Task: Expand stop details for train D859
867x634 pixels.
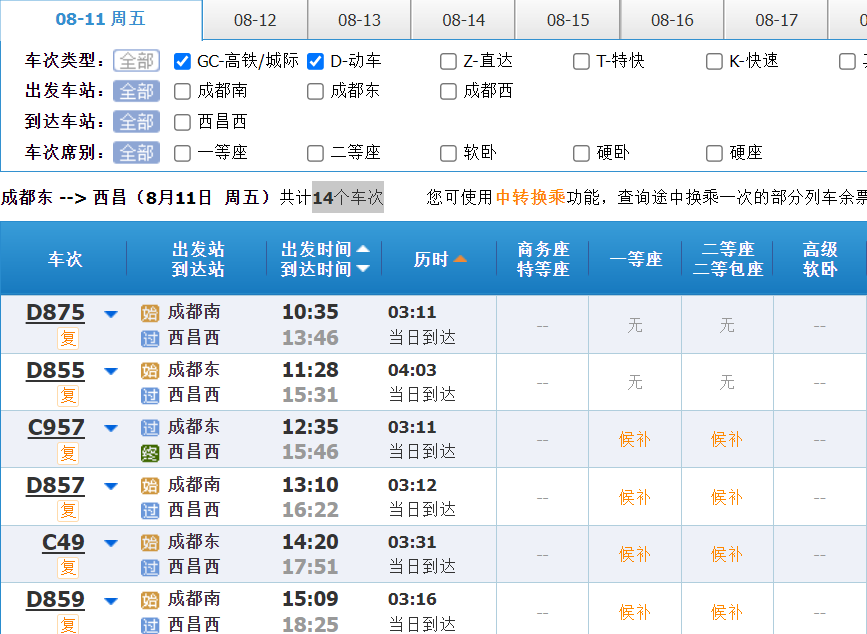Action: click(x=111, y=601)
